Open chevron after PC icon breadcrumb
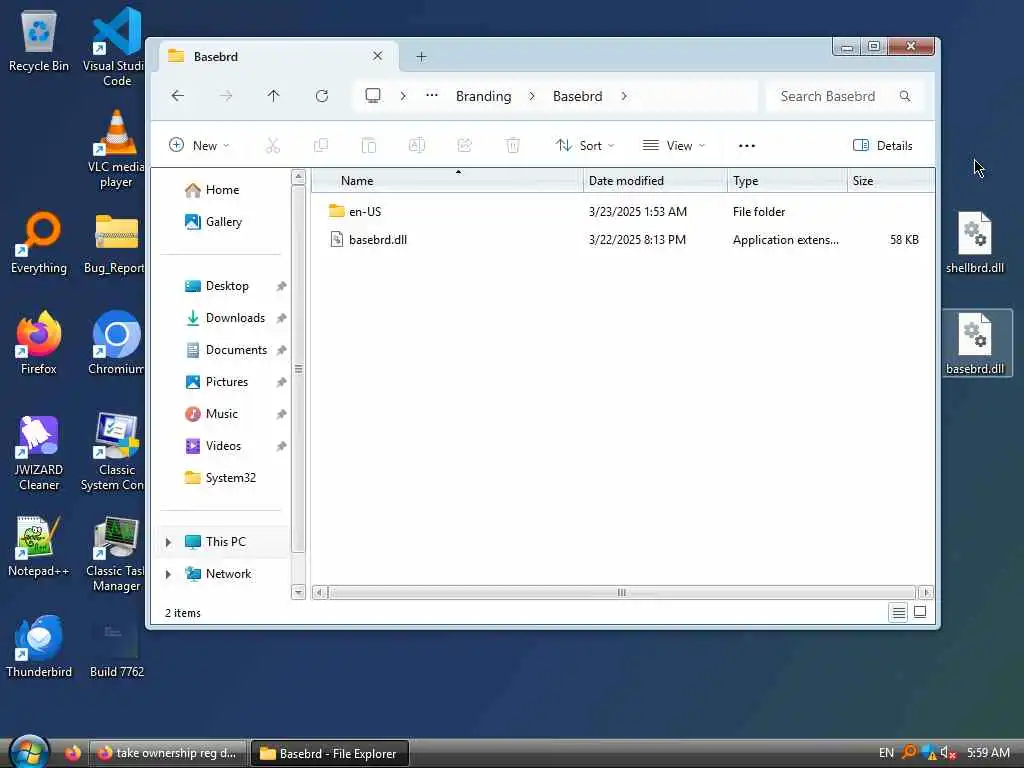 point(403,96)
